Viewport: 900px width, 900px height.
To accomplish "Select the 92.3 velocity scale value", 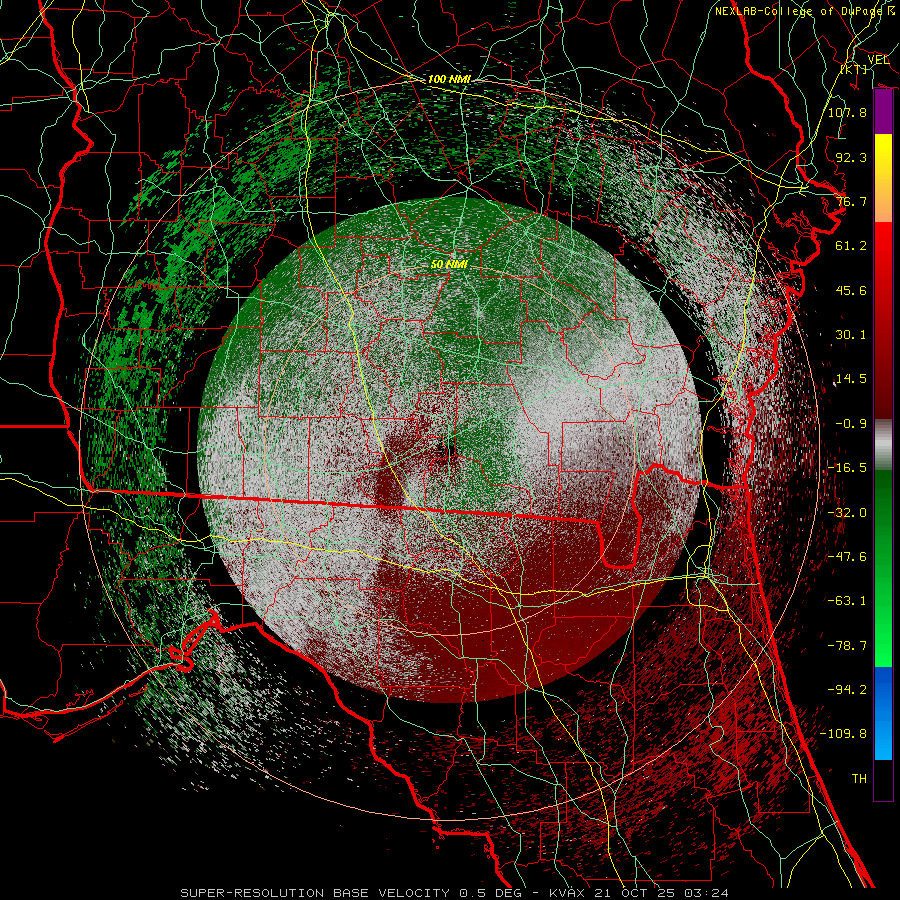I will (851, 157).
